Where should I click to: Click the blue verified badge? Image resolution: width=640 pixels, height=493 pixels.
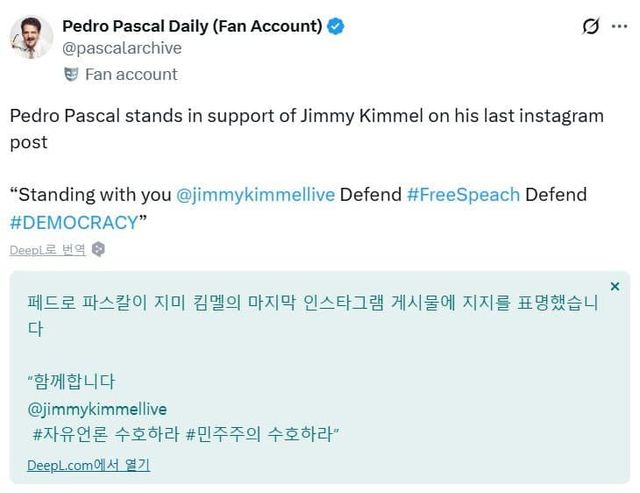(x=336, y=27)
